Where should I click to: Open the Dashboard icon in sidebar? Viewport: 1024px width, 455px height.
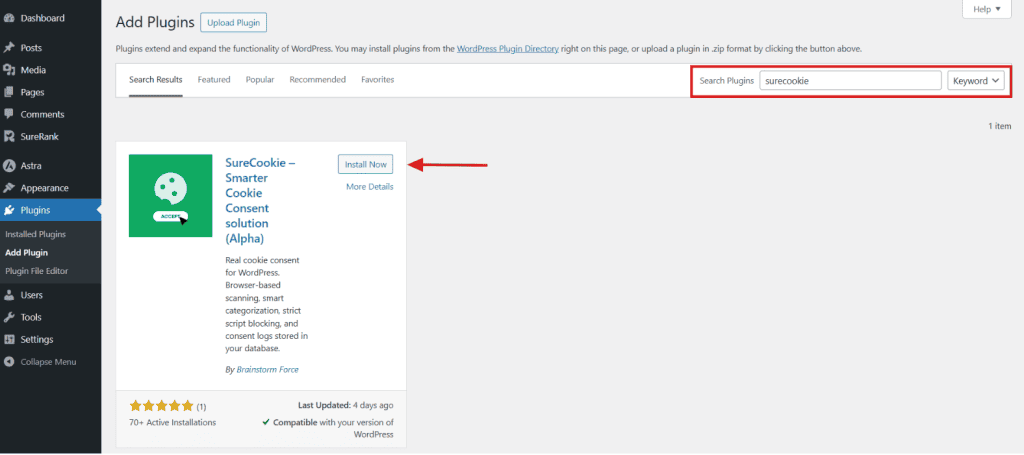pos(9,18)
